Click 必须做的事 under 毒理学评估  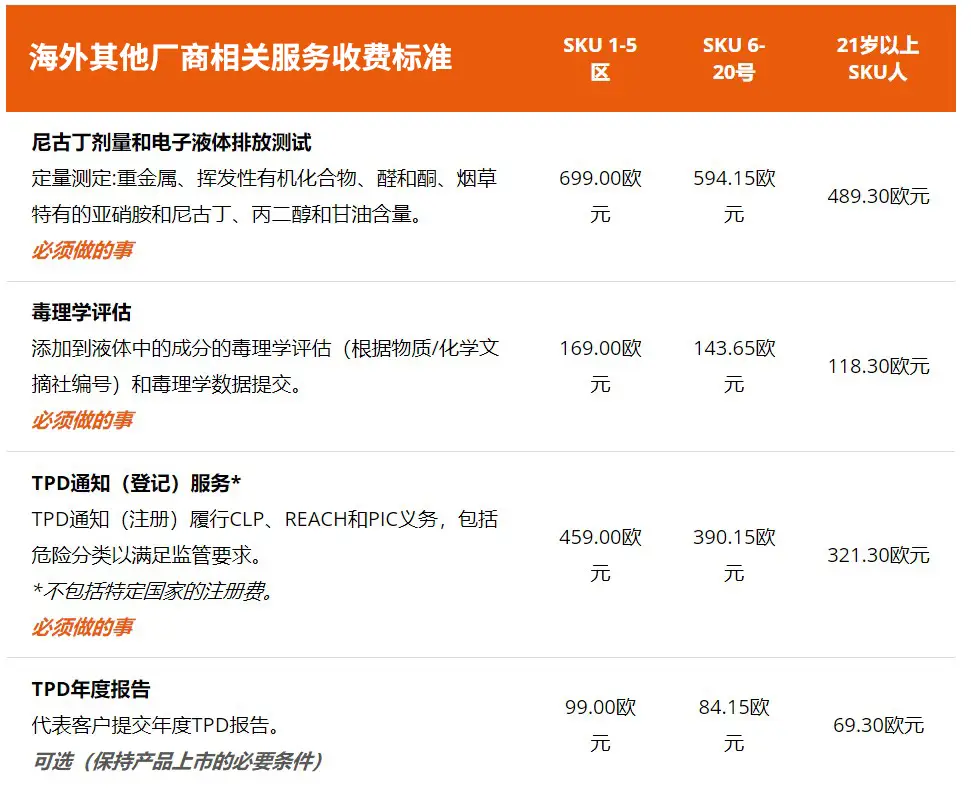tap(82, 420)
